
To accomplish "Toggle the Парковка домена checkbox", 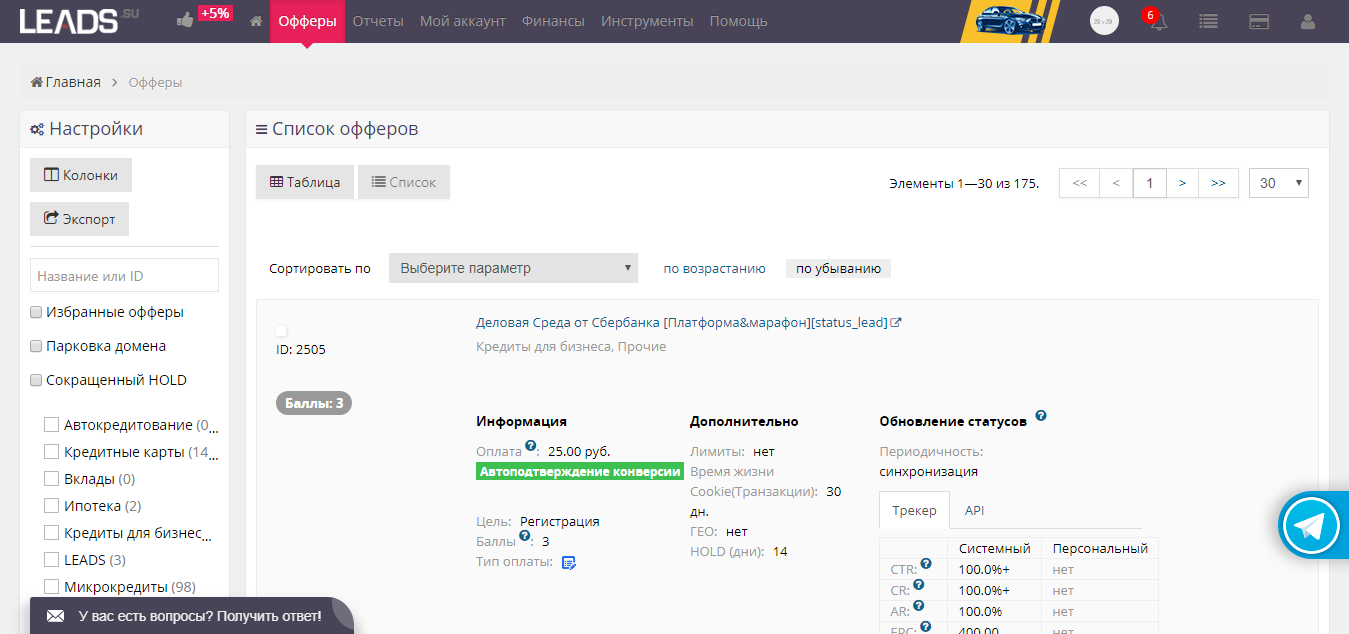I will point(36,346).
